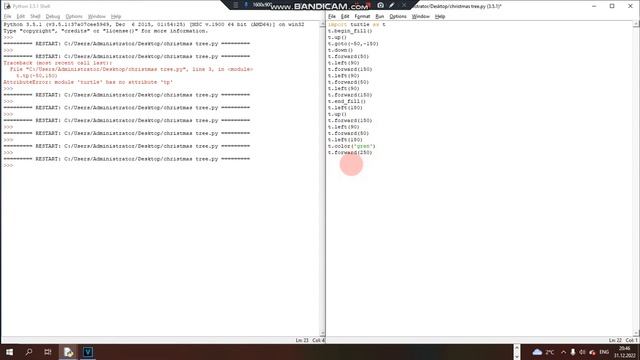Click the Traceback (most recent call last) line
This screenshot has width=640, height=360.
click(x=58, y=63)
